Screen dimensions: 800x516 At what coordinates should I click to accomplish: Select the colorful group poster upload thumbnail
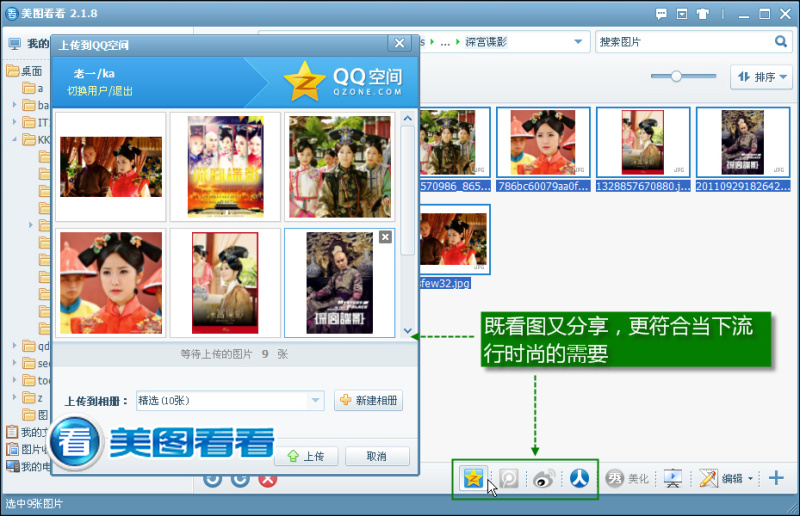tap(226, 167)
